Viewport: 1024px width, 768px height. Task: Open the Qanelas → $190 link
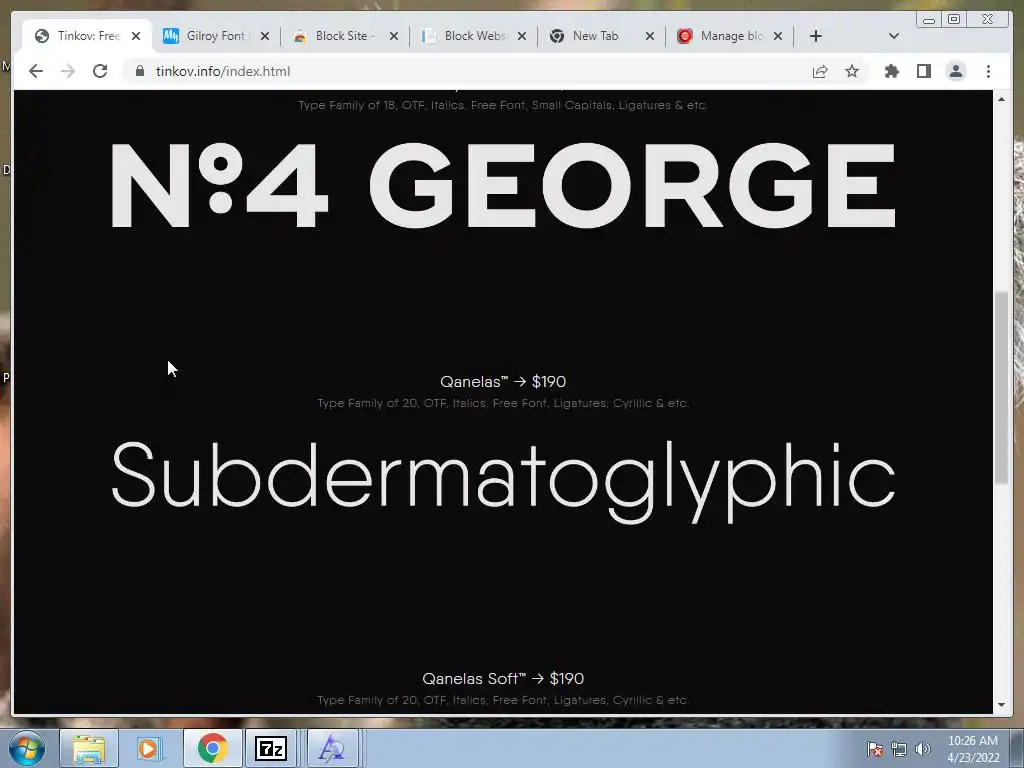point(503,381)
